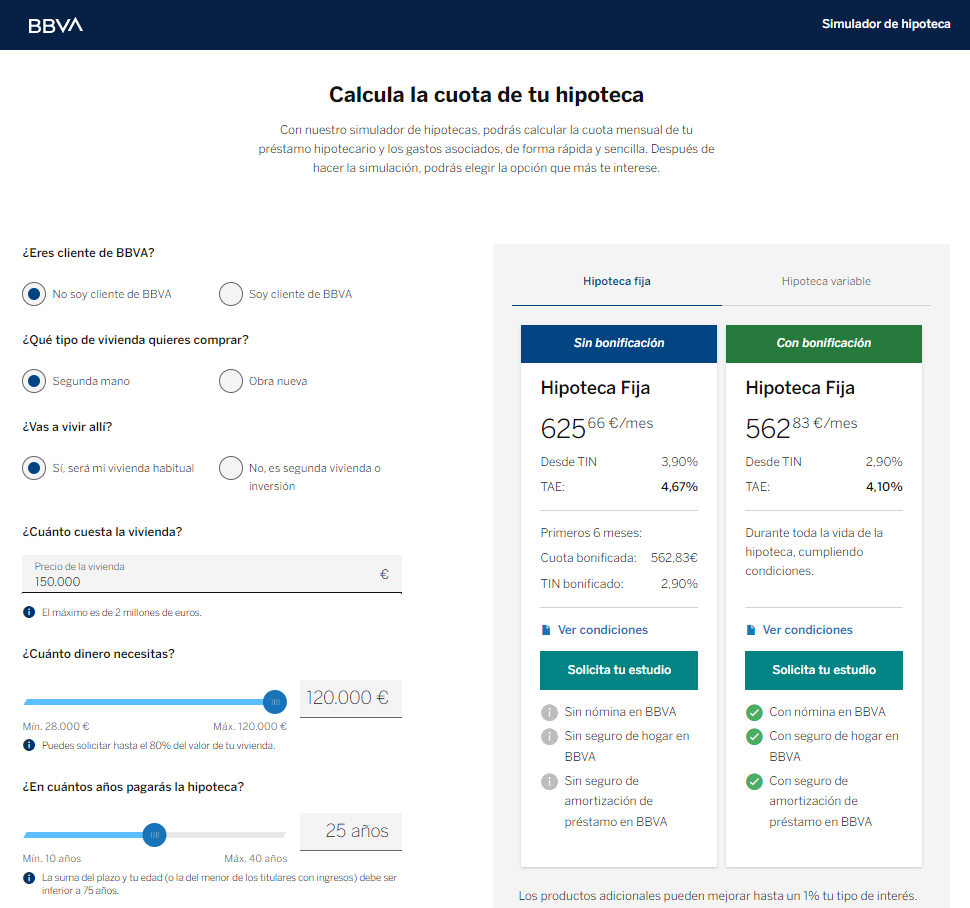Click the 562,83 €/mes monthly payment
Screen dimensions: 970x908
801,427
